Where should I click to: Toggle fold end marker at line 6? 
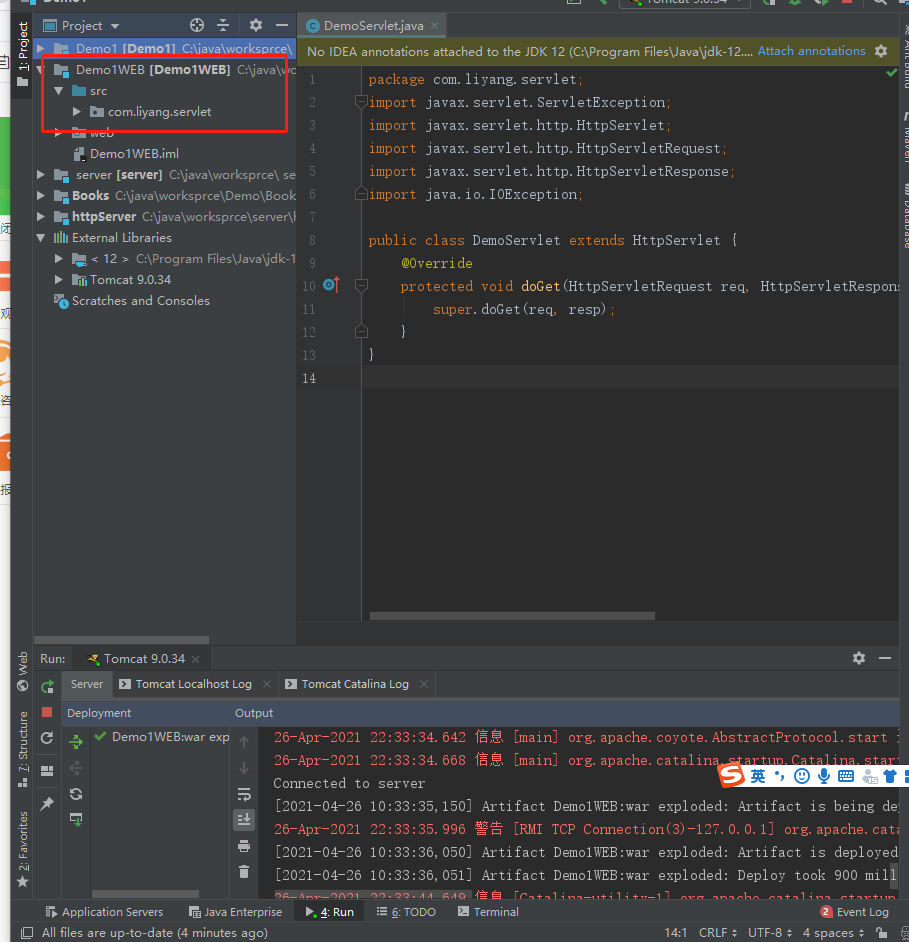pos(361,193)
